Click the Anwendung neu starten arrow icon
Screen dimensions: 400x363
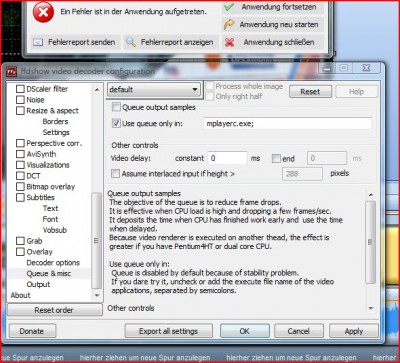coord(229,24)
